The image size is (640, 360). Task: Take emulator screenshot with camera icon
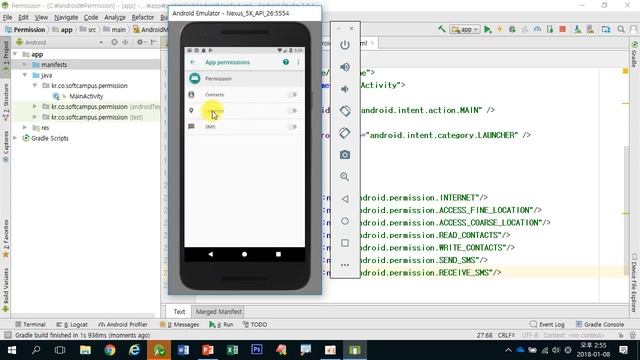coord(345,155)
